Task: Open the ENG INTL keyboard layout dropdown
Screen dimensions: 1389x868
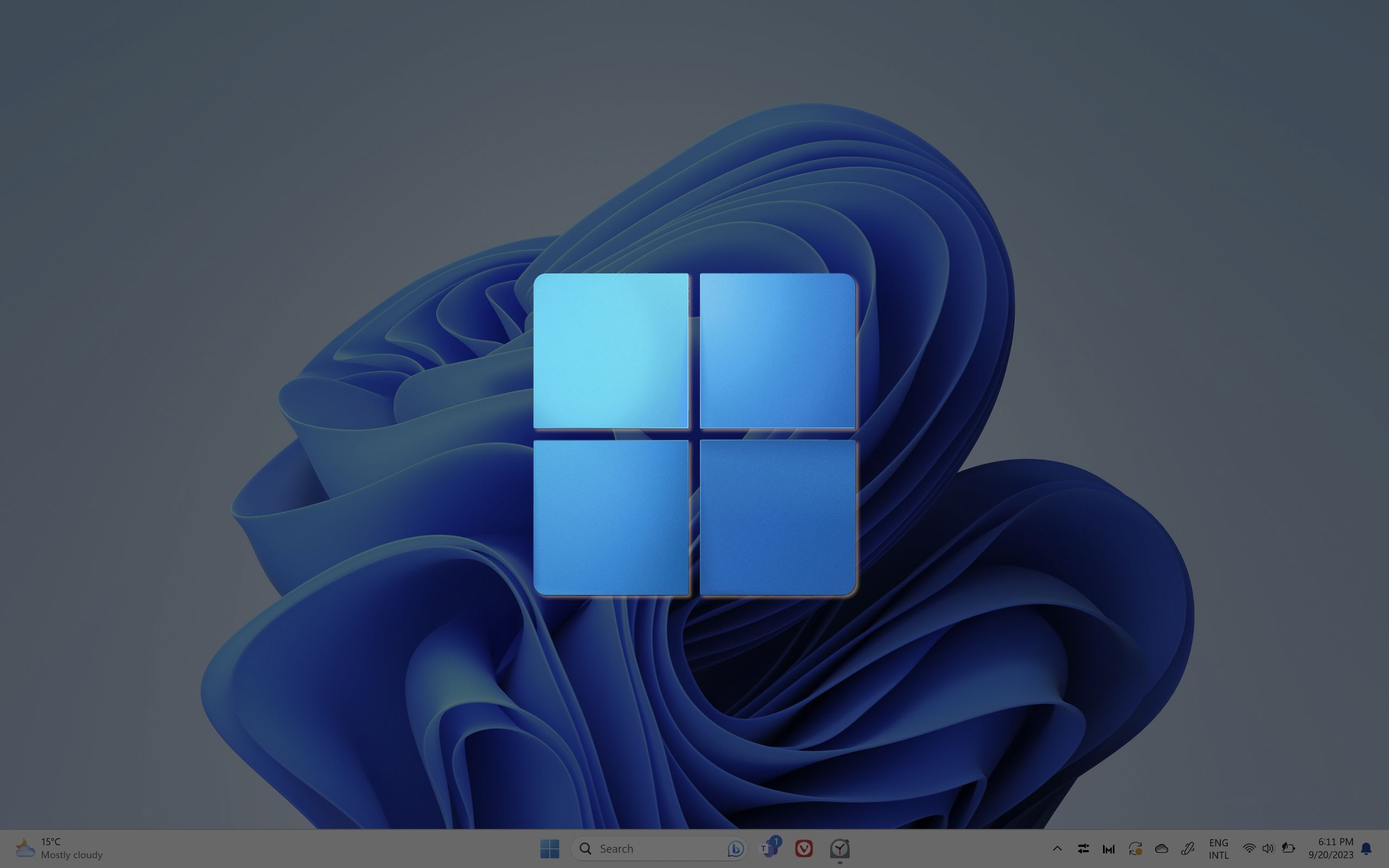Action: point(1219,848)
